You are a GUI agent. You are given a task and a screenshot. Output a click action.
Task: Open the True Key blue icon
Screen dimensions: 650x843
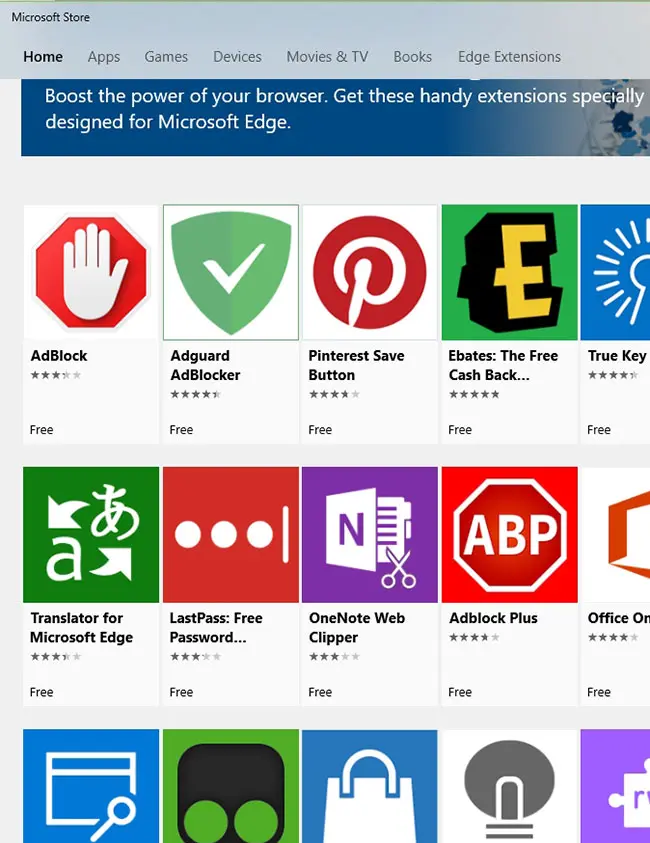(x=616, y=273)
